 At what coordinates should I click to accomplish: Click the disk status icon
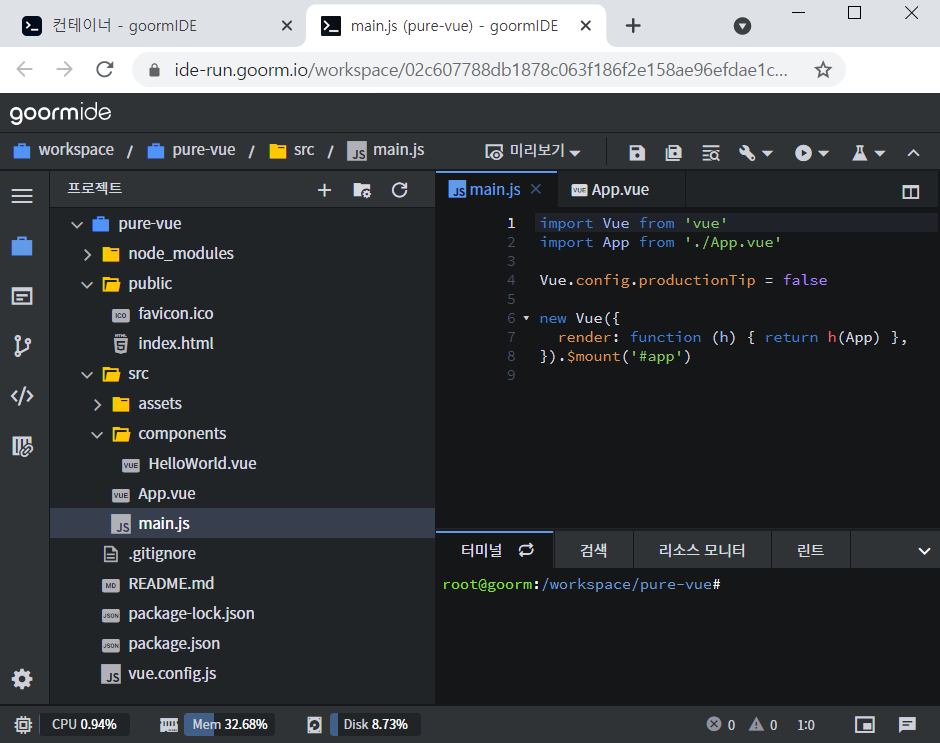click(x=315, y=725)
